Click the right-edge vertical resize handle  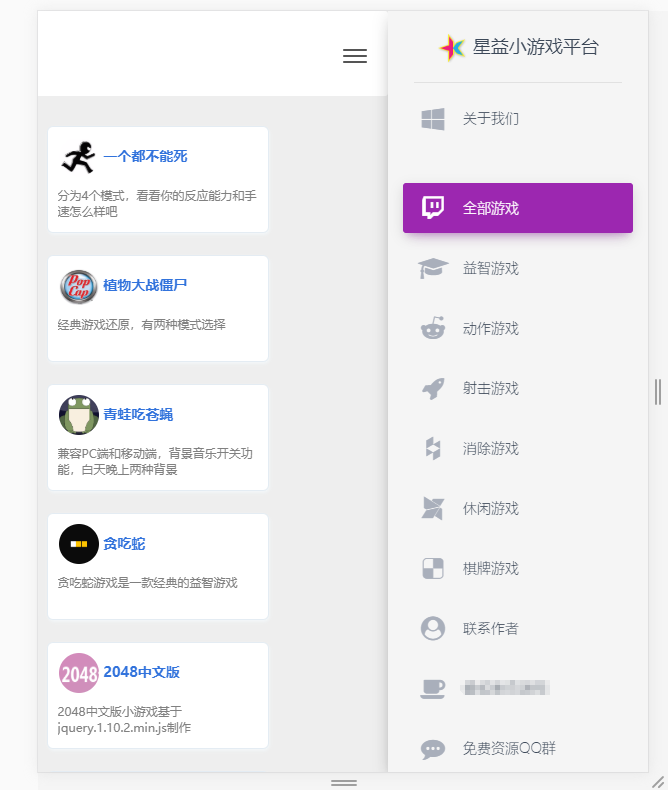point(657,392)
